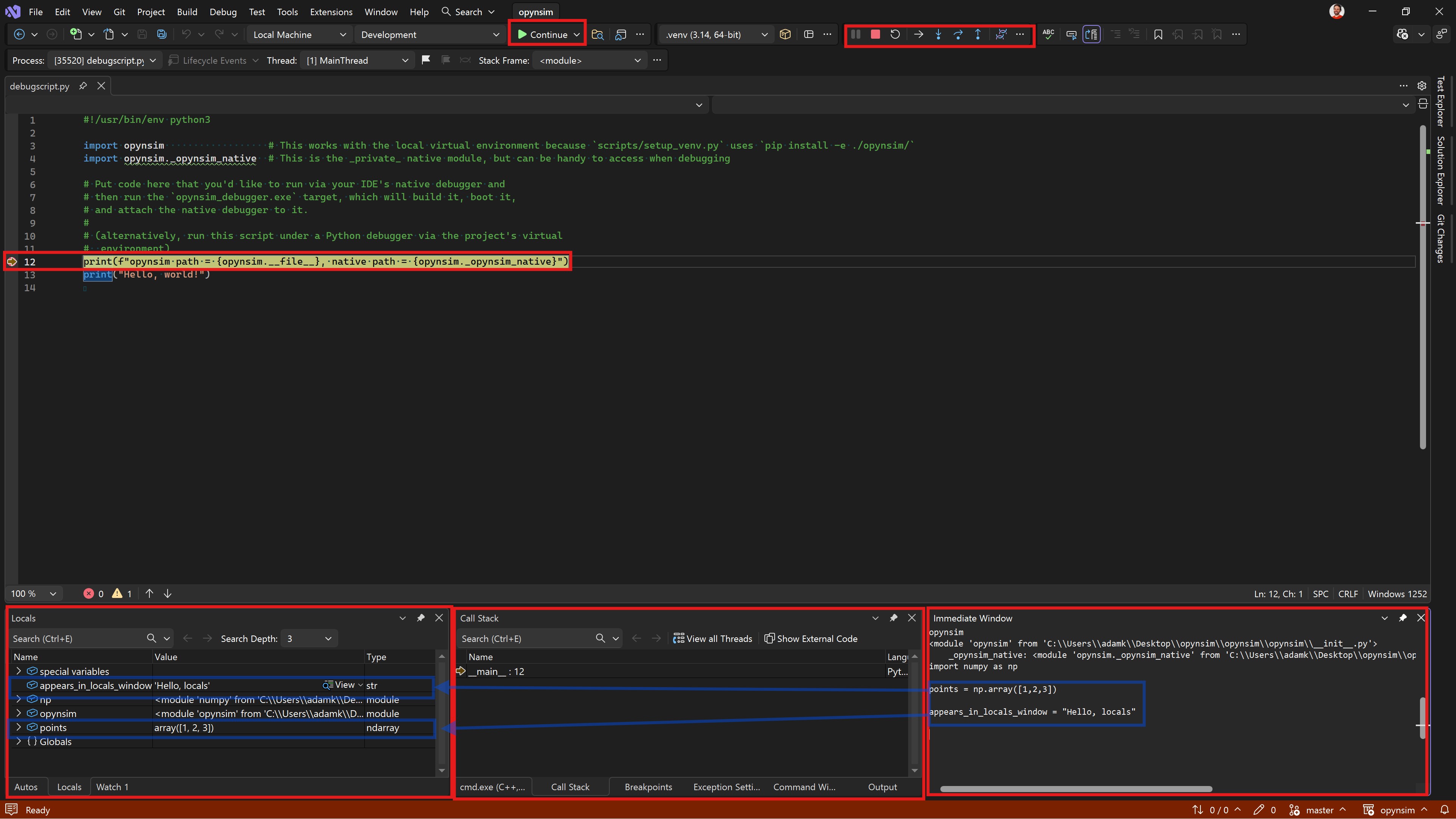Expand the points variable in Locals
Screen dimensions: 1456x819
tap(19, 728)
